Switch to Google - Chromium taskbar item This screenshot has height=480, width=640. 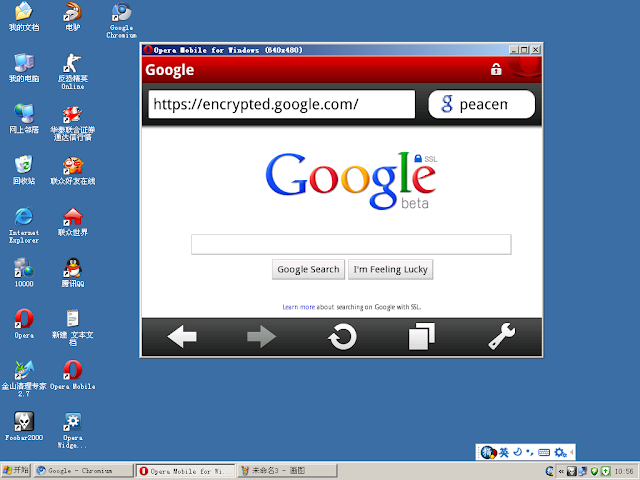tap(83, 471)
